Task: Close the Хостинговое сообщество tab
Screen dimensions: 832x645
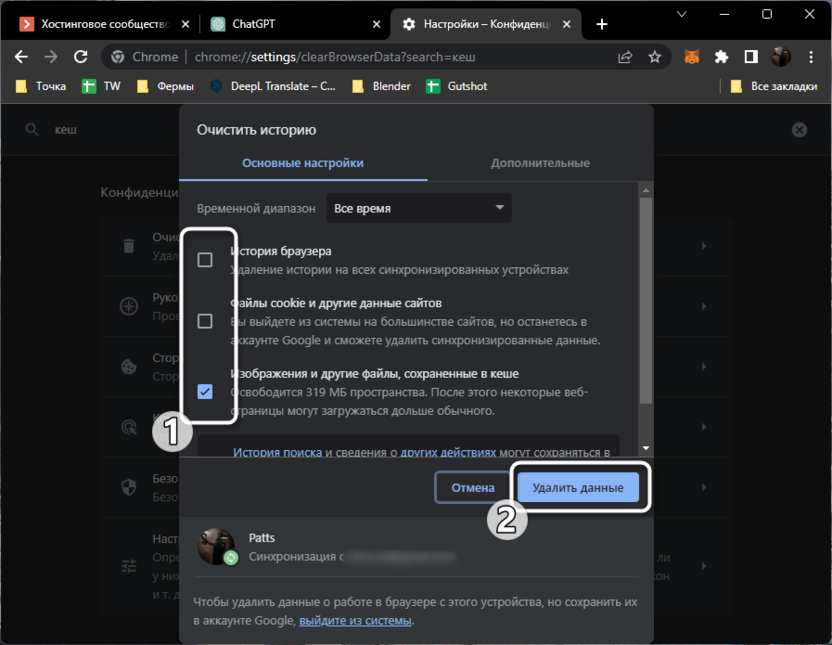Action: (x=185, y=24)
